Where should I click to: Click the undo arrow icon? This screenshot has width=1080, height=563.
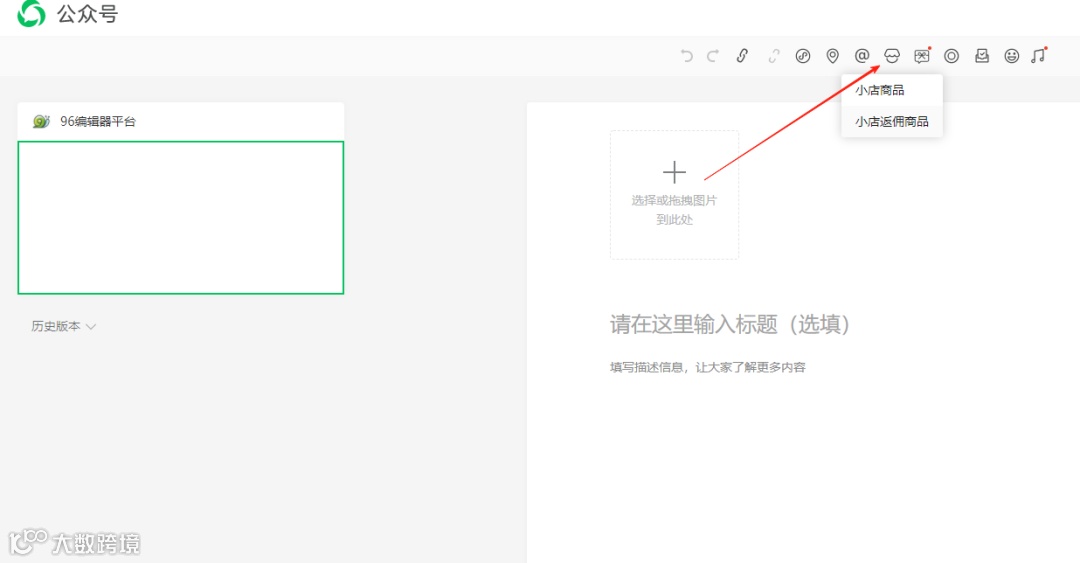click(x=686, y=56)
